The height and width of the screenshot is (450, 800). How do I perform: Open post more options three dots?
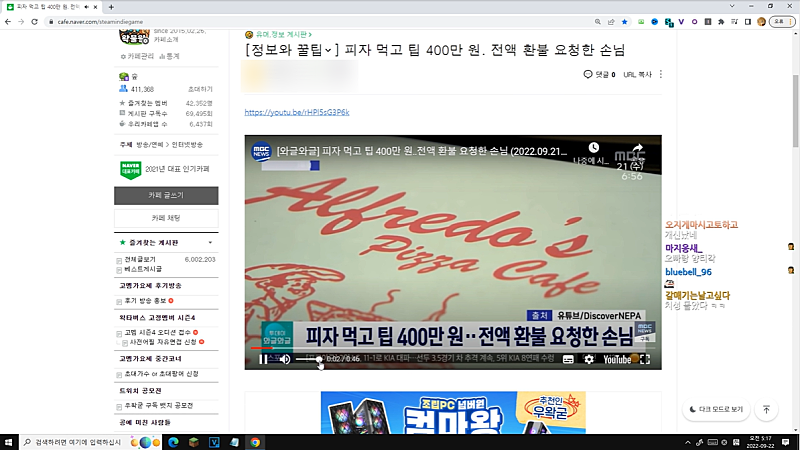pyautogui.click(x=661, y=74)
